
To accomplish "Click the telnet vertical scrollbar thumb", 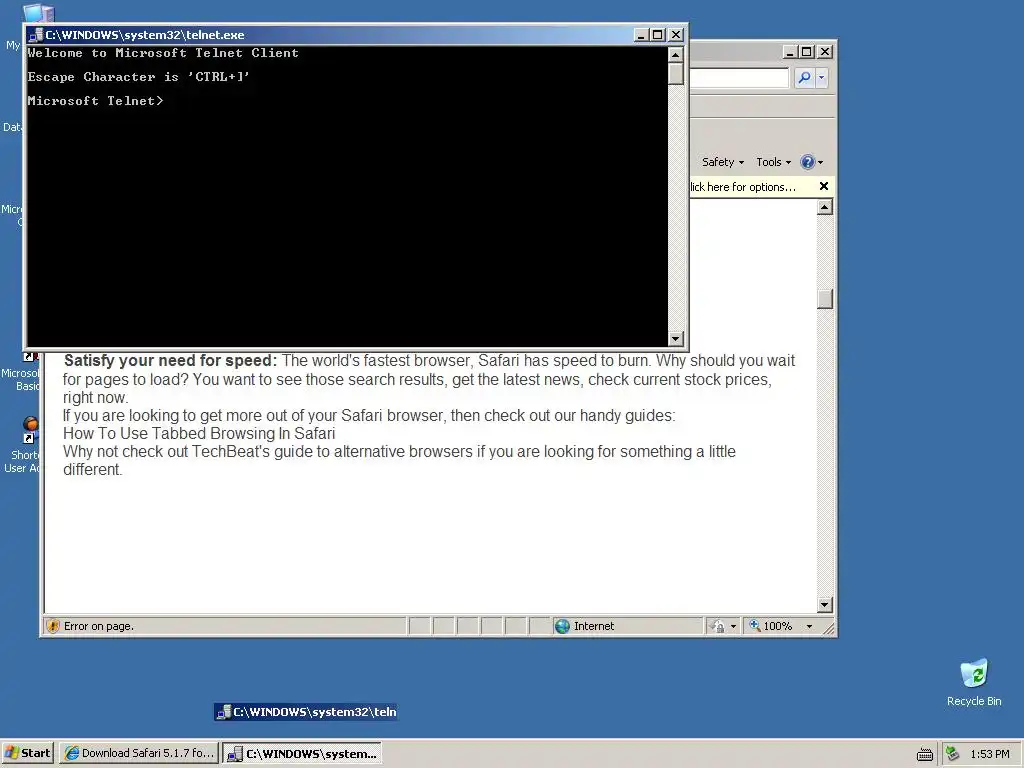I will (675, 74).
